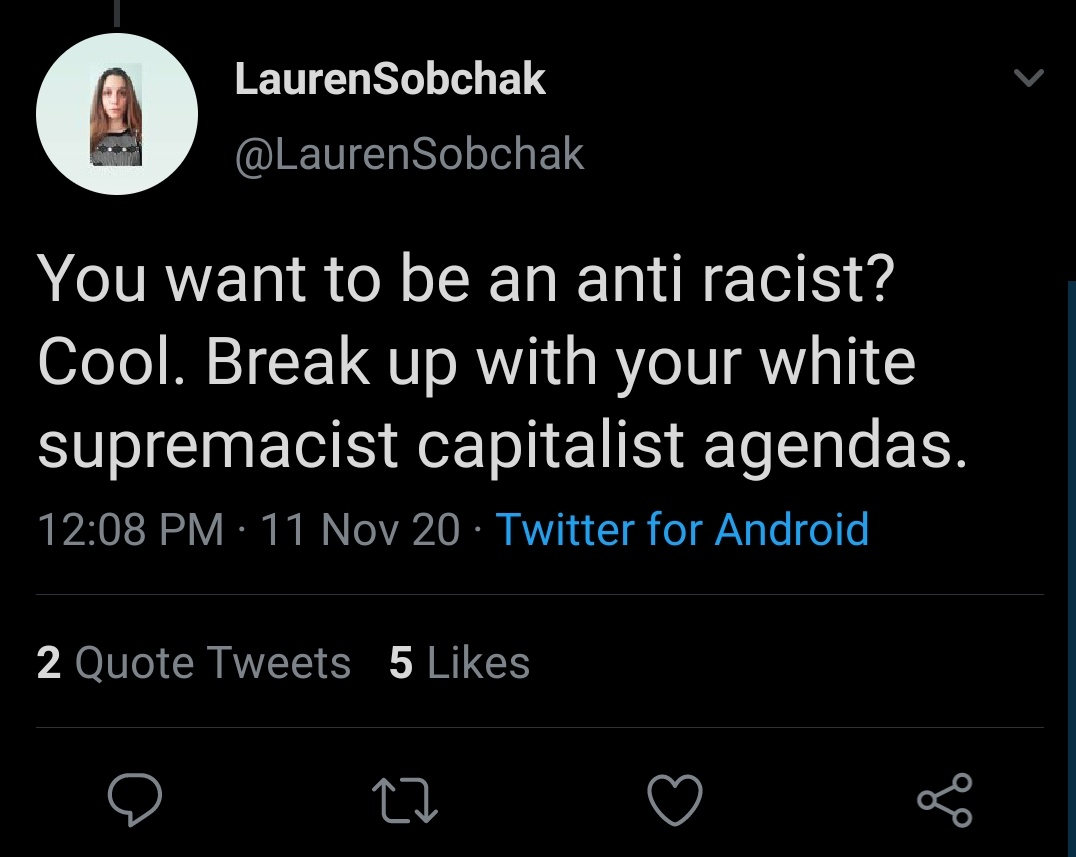
Task: Click the bold LaurenSobchak display name
Action: pos(390,80)
